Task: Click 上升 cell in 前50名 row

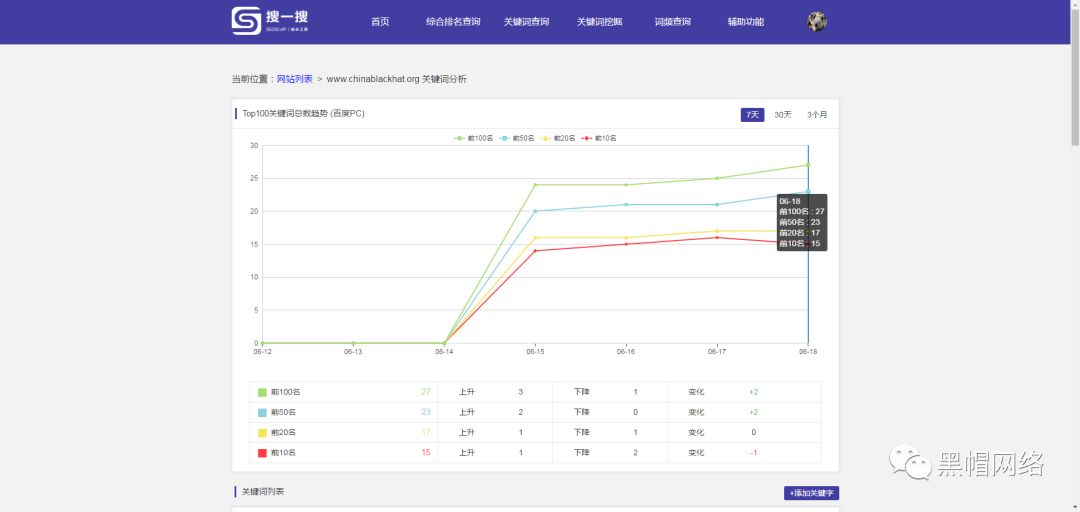Action: point(467,412)
